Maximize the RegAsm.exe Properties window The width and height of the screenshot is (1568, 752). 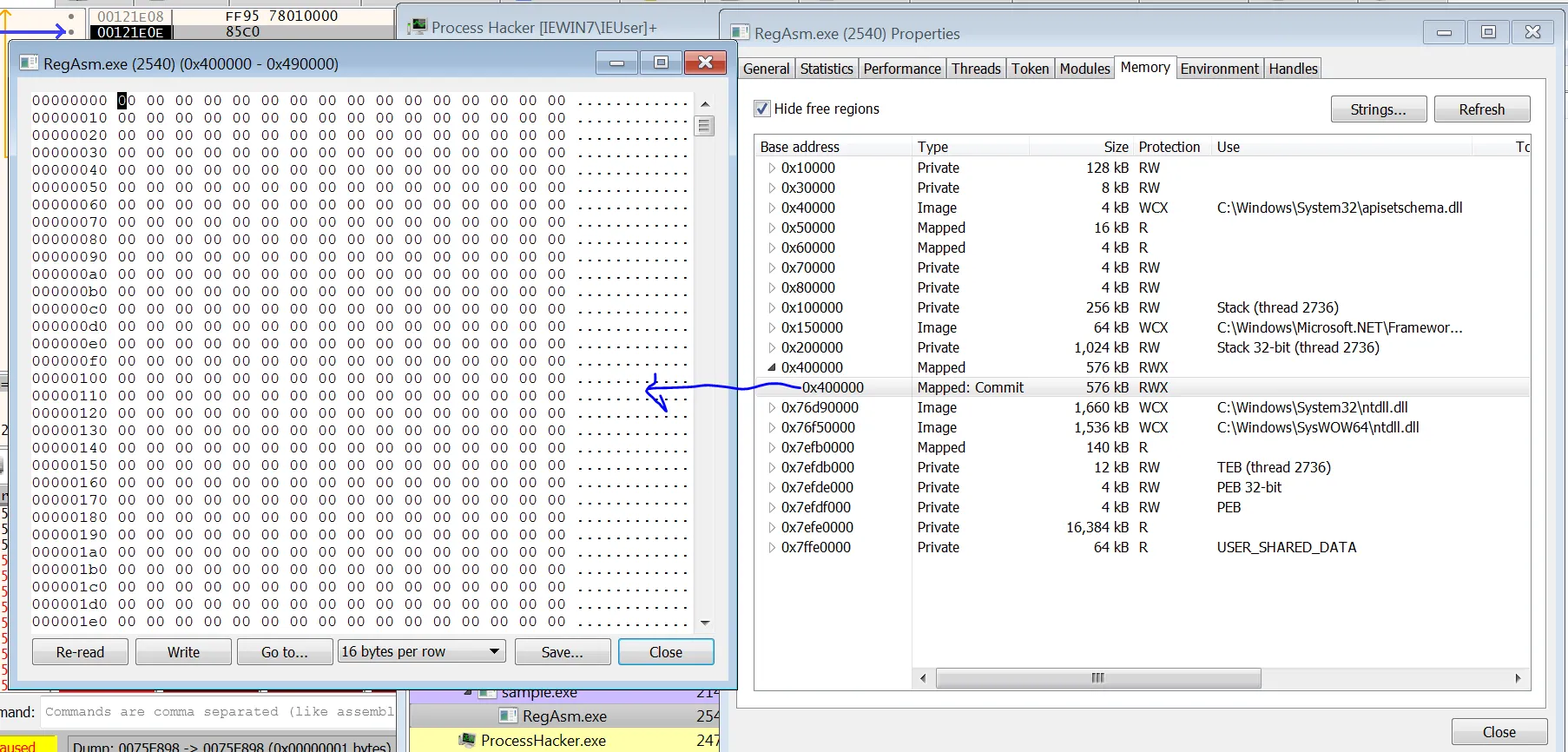coord(1488,32)
